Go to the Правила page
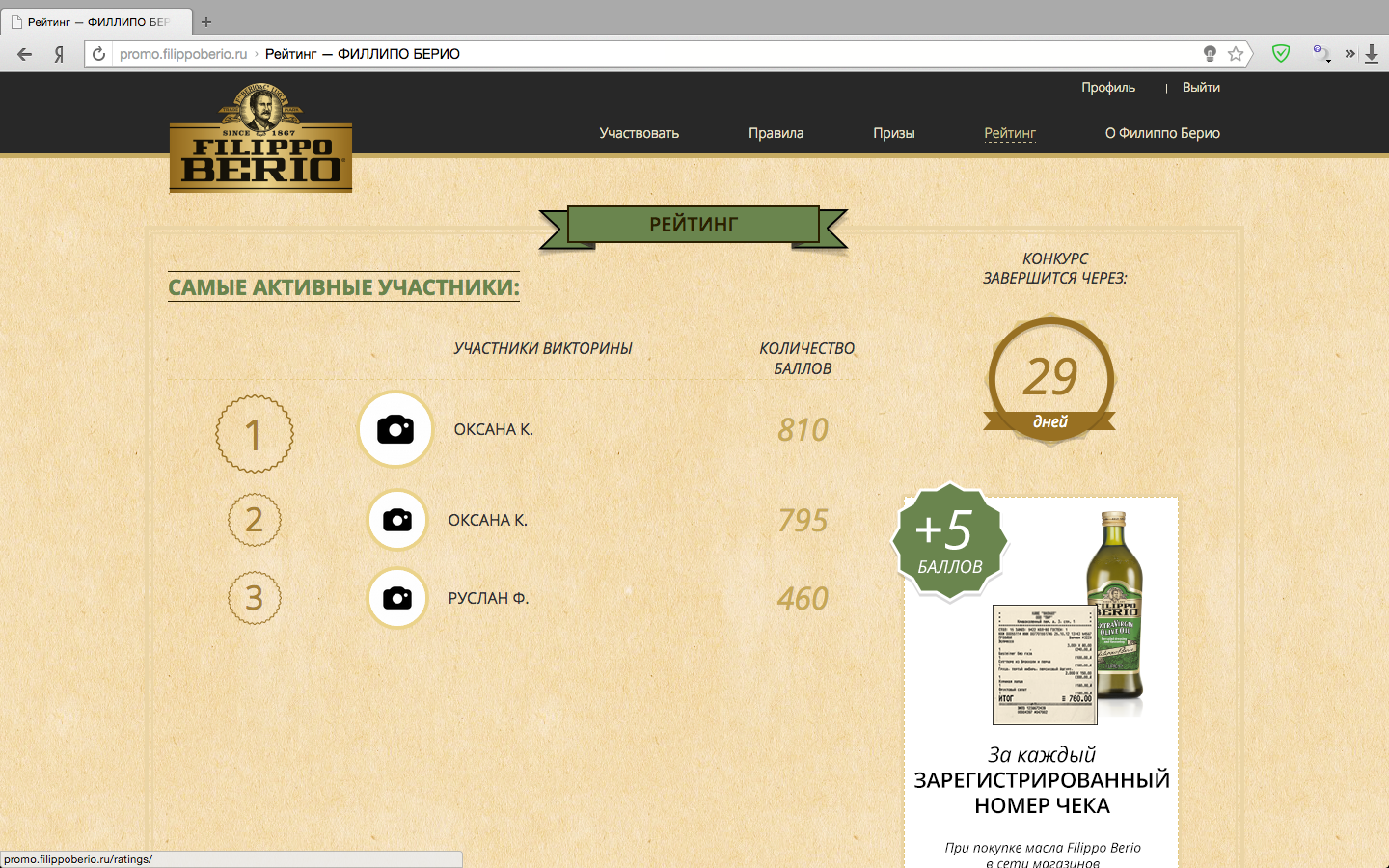Image resolution: width=1389 pixels, height=868 pixels. [776, 133]
